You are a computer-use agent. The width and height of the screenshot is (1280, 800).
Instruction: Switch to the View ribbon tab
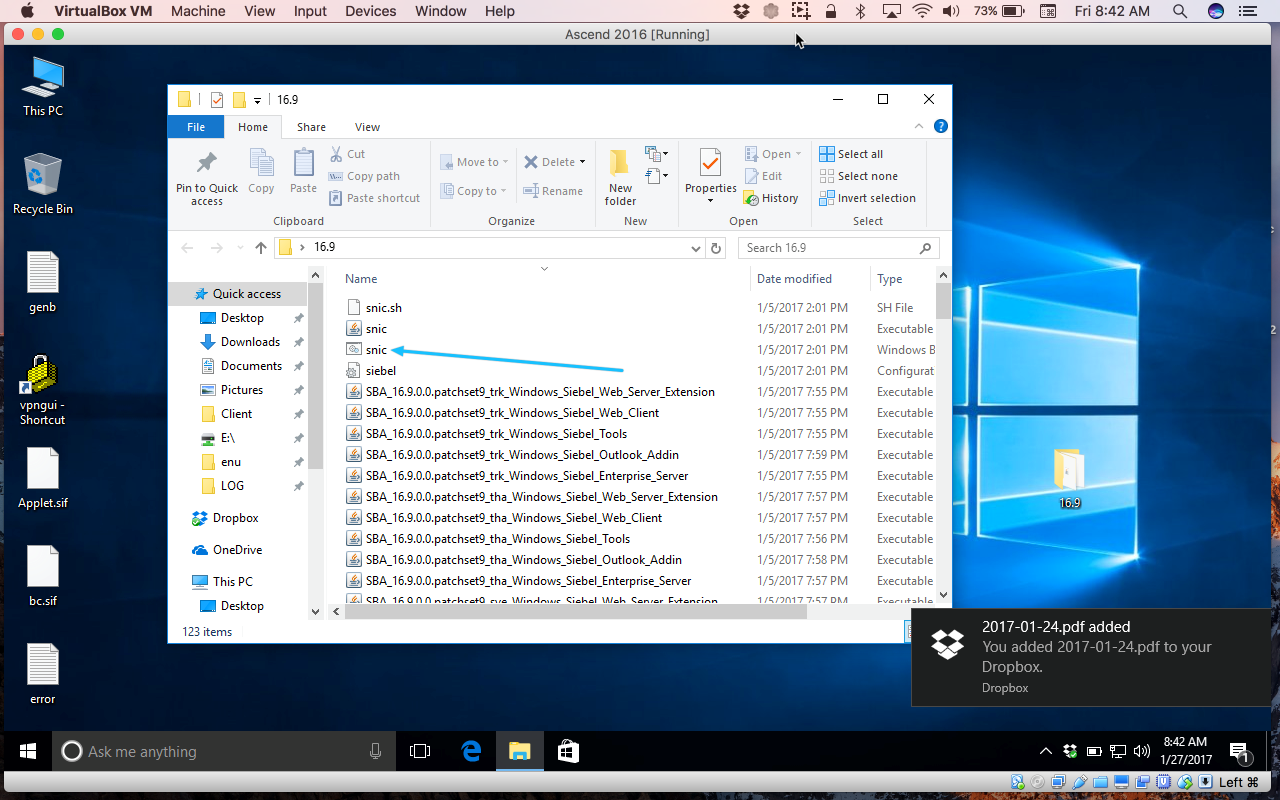click(367, 127)
